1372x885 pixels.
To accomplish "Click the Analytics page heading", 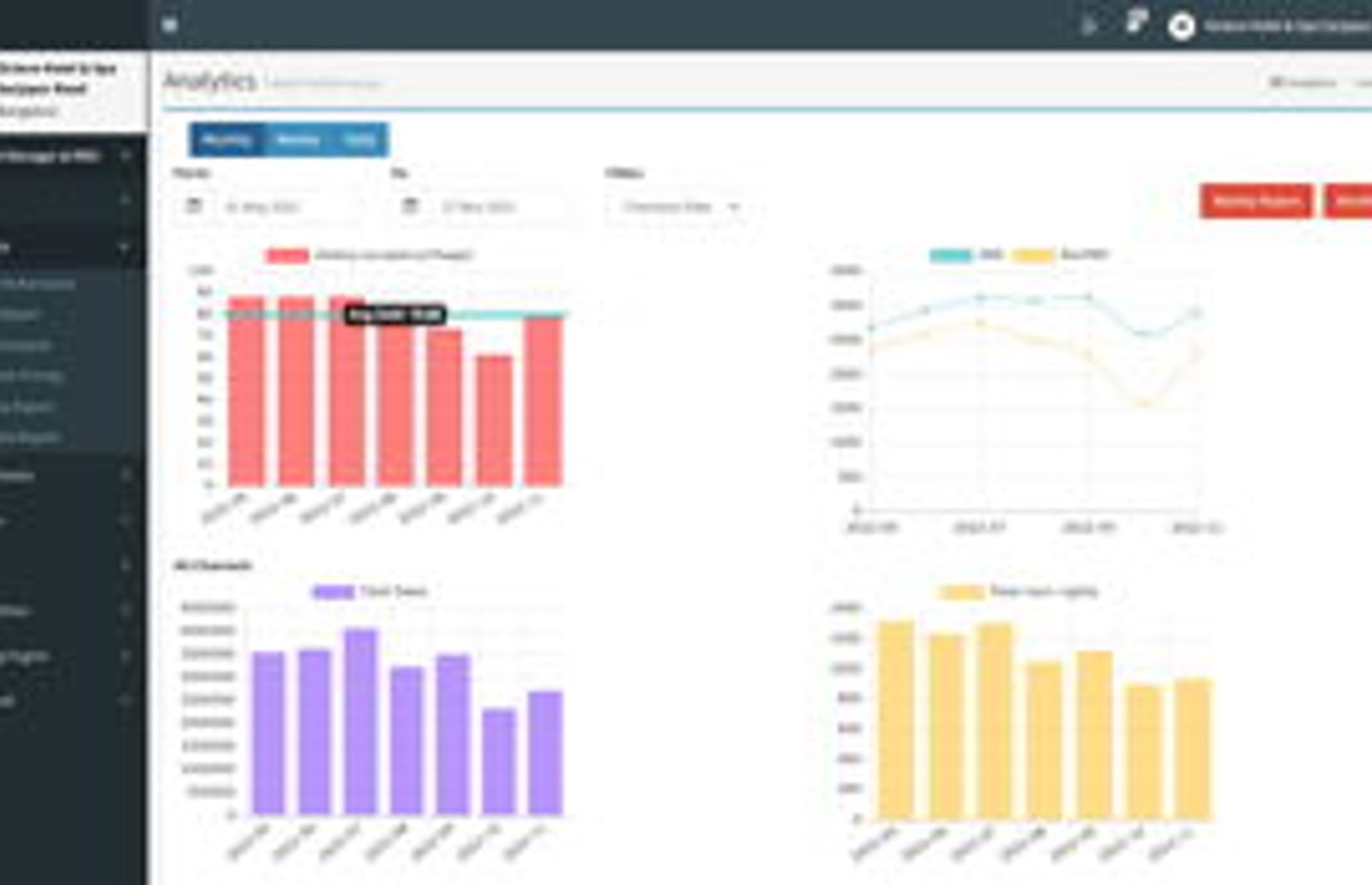I will coord(210,81).
